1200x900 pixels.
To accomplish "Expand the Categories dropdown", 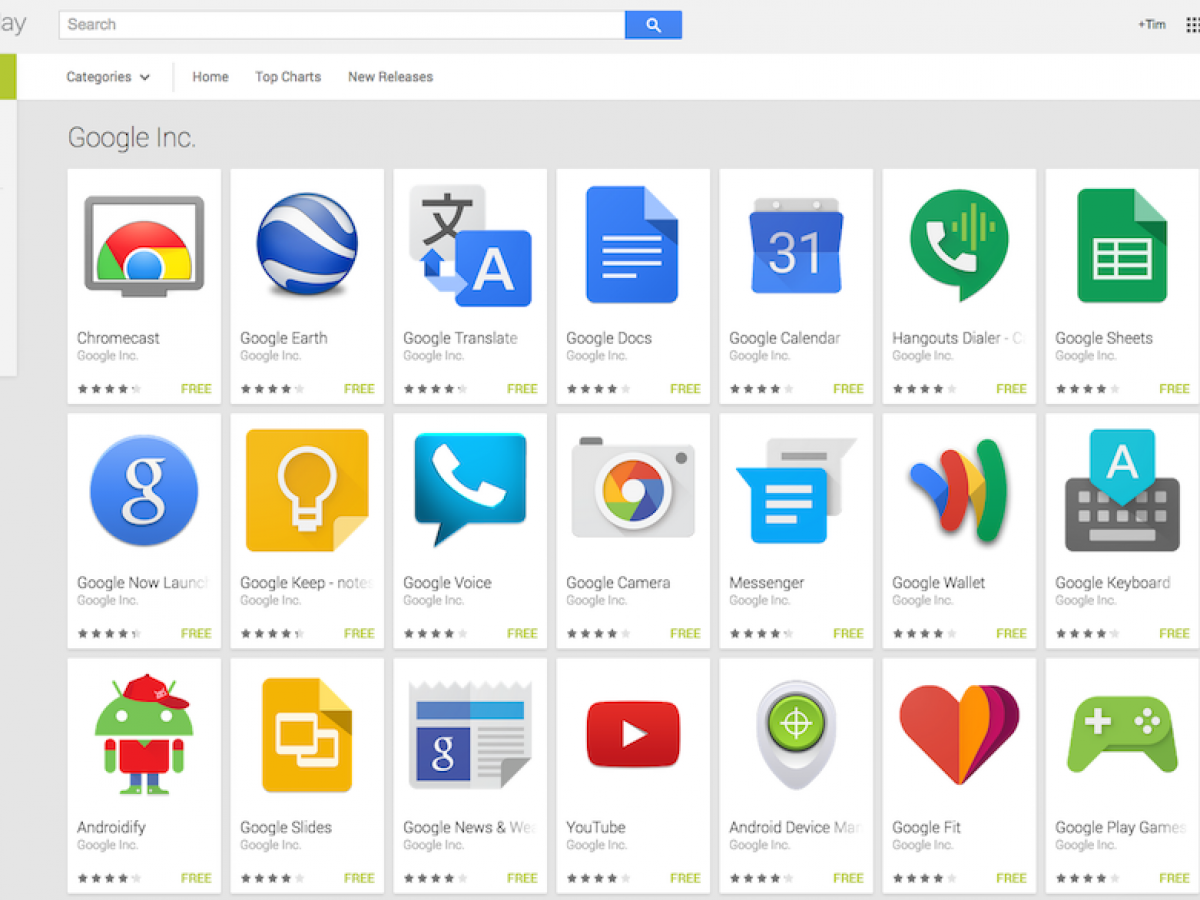I will coord(108,77).
